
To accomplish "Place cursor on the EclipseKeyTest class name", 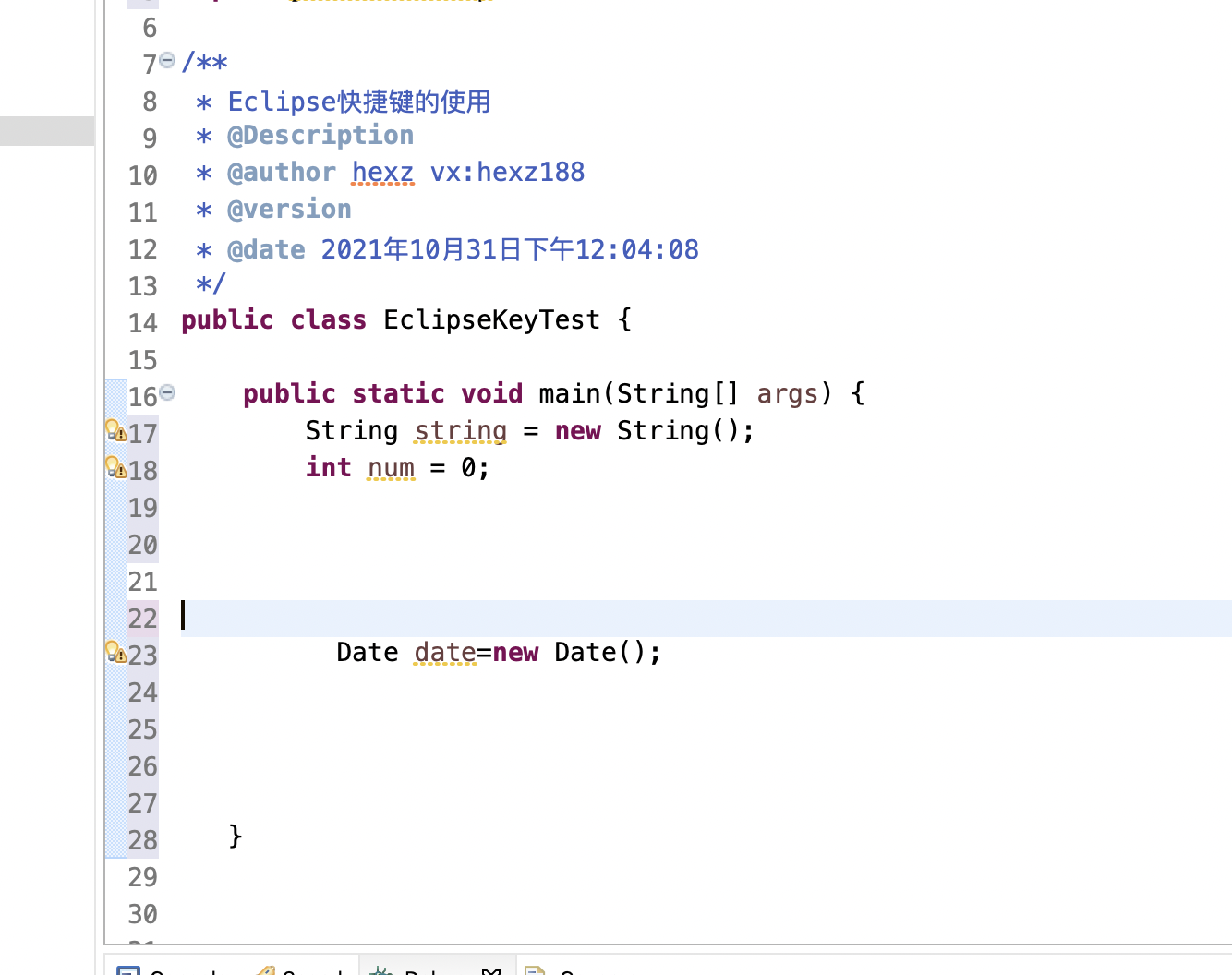I will 491,320.
